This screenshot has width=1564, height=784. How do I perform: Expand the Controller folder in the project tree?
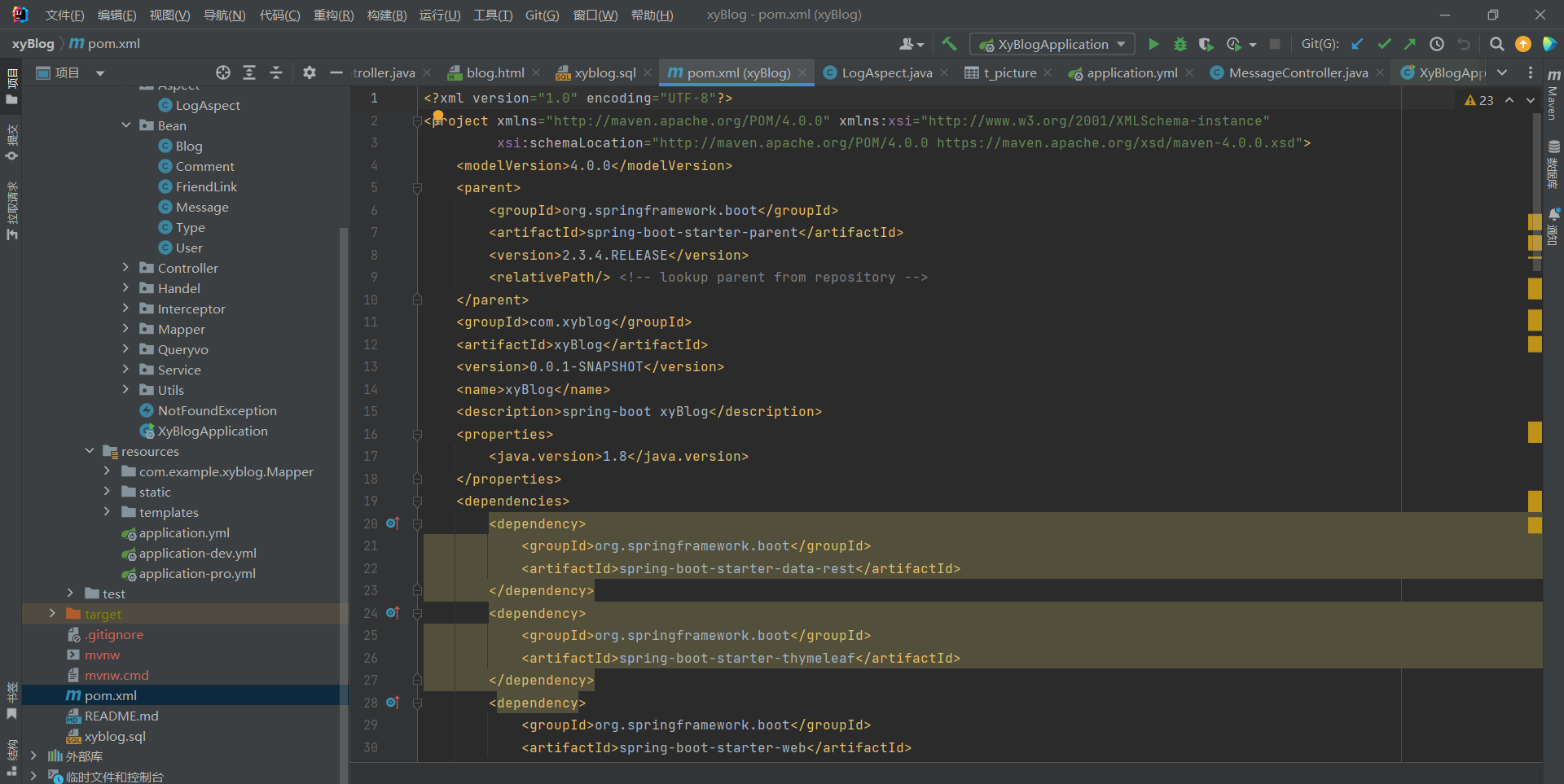125,268
